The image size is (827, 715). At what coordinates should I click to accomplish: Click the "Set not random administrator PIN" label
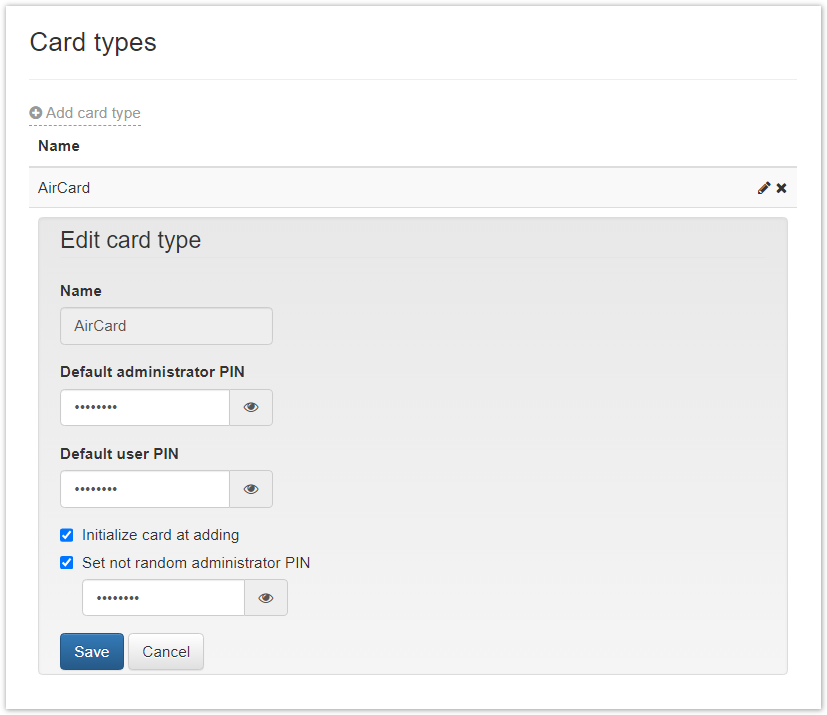click(x=196, y=563)
